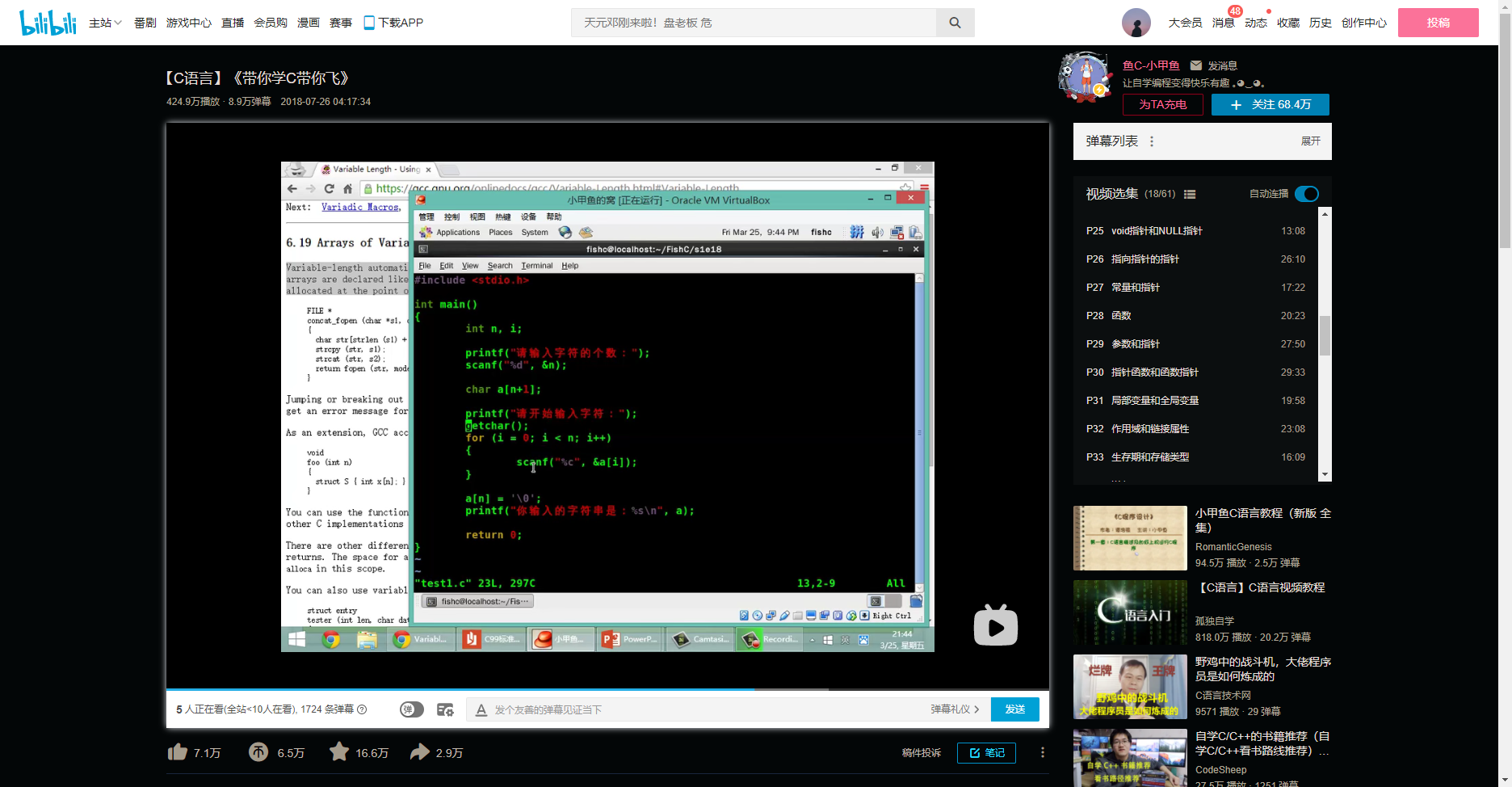Image resolution: width=1512 pixels, height=787 pixels.
Task: Select episode P31 局部变量和全局变量
Action: [1195, 401]
